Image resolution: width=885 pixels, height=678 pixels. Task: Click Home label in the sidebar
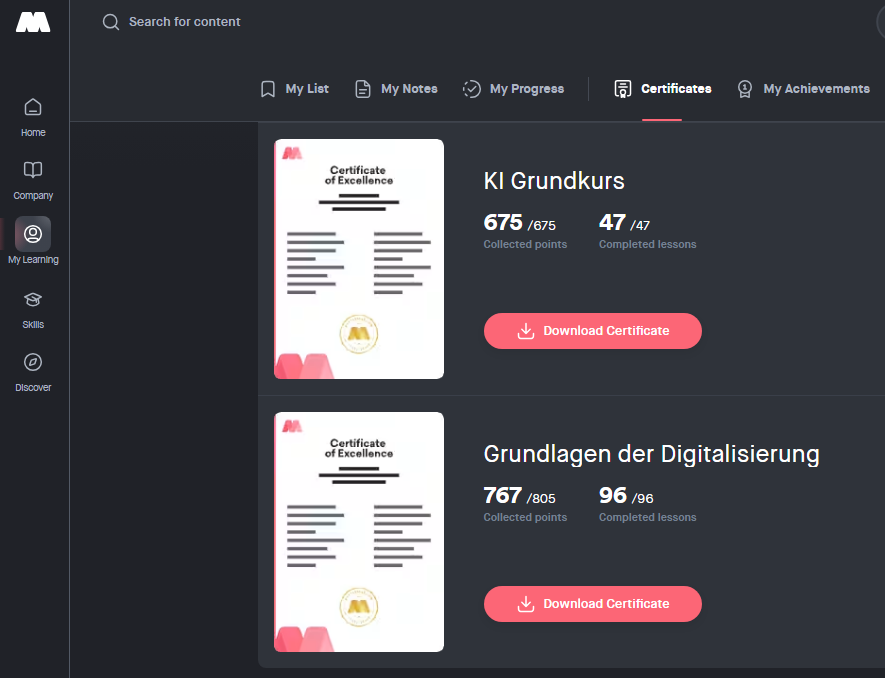33,133
